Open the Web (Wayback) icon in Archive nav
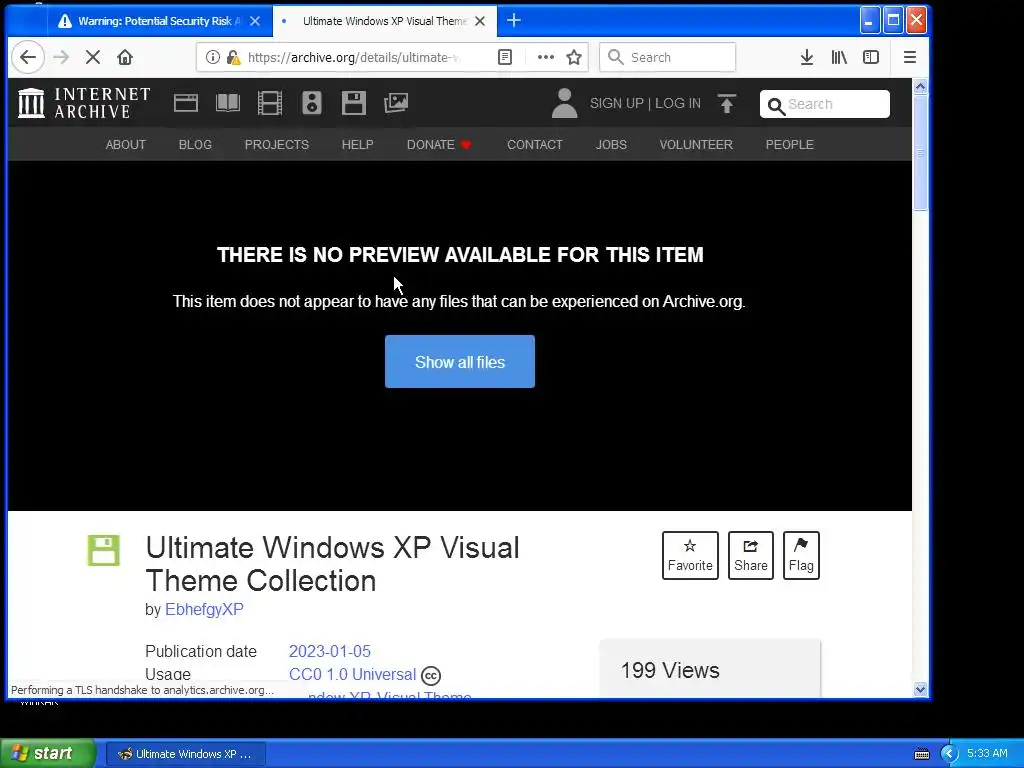This screenshot has height=768, width=1024. pos(185,103)
